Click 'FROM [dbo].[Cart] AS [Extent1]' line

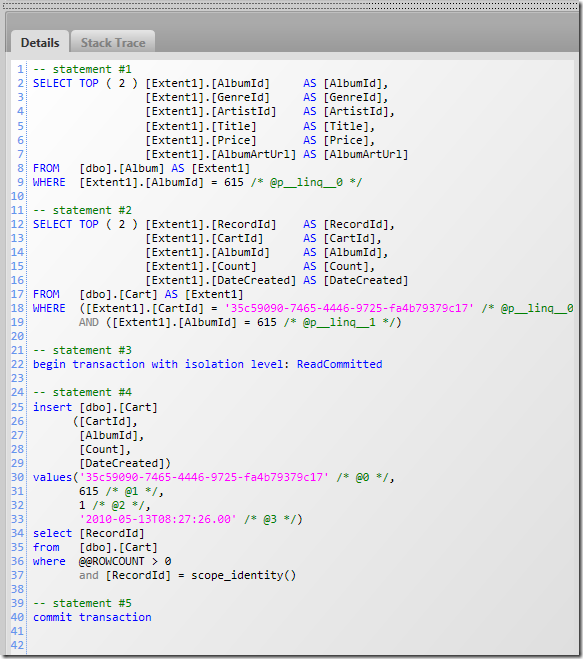(x=138, y=294)
